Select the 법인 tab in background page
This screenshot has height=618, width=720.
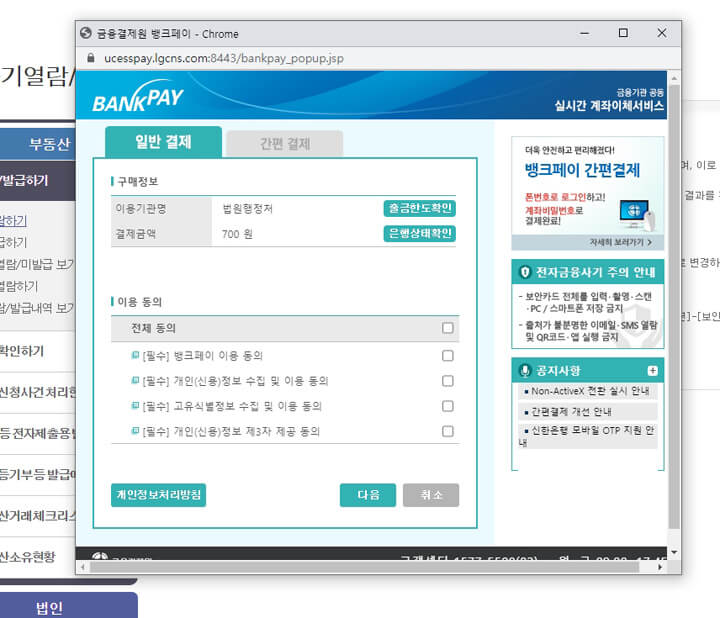point(68,606)
